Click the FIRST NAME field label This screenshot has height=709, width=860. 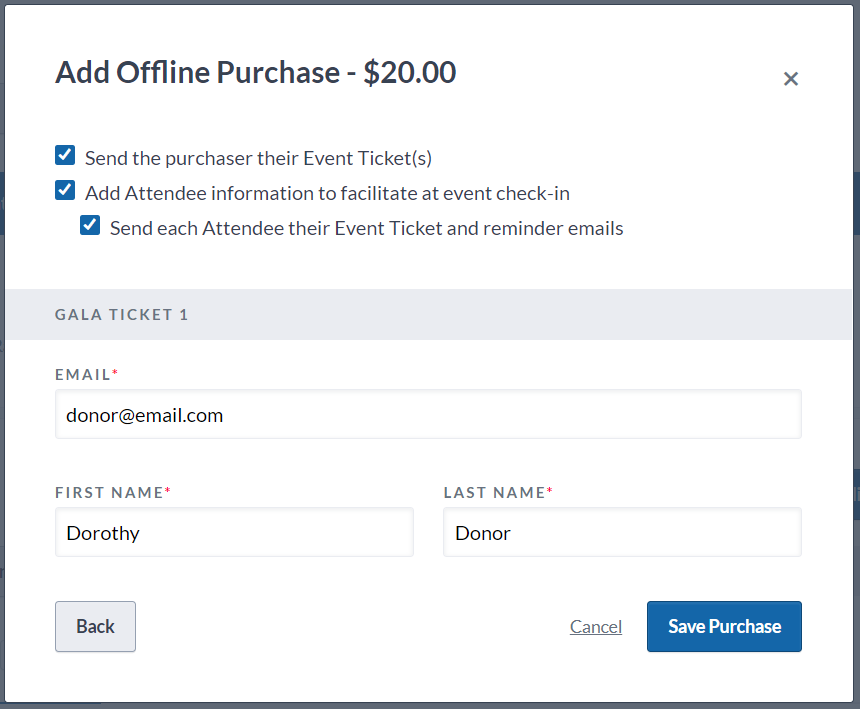point(109,493)
